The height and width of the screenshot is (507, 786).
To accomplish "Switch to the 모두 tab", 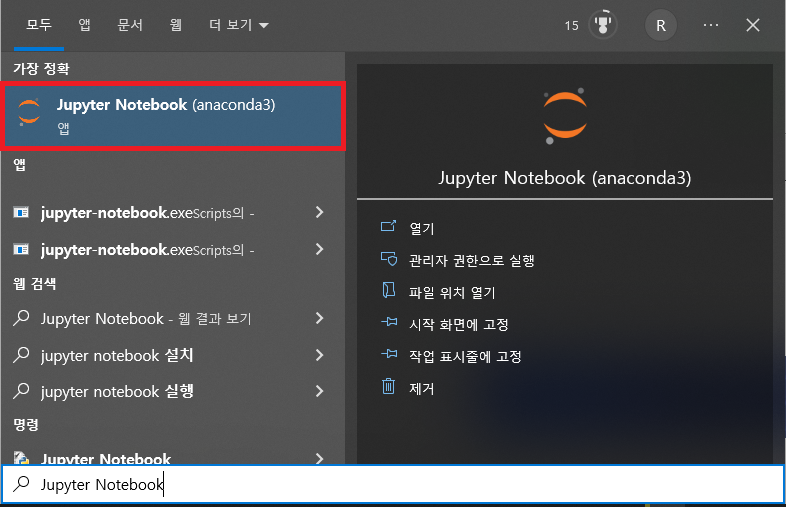I will (39, 25).
